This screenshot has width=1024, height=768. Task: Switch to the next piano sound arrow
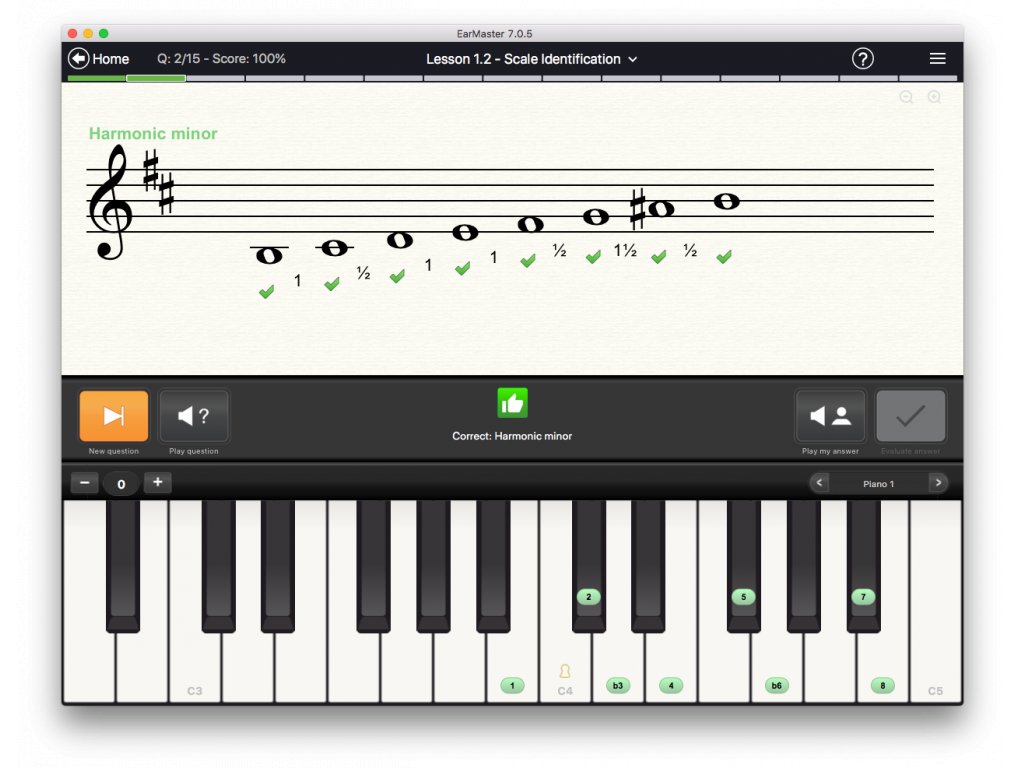tap(938, 483)
